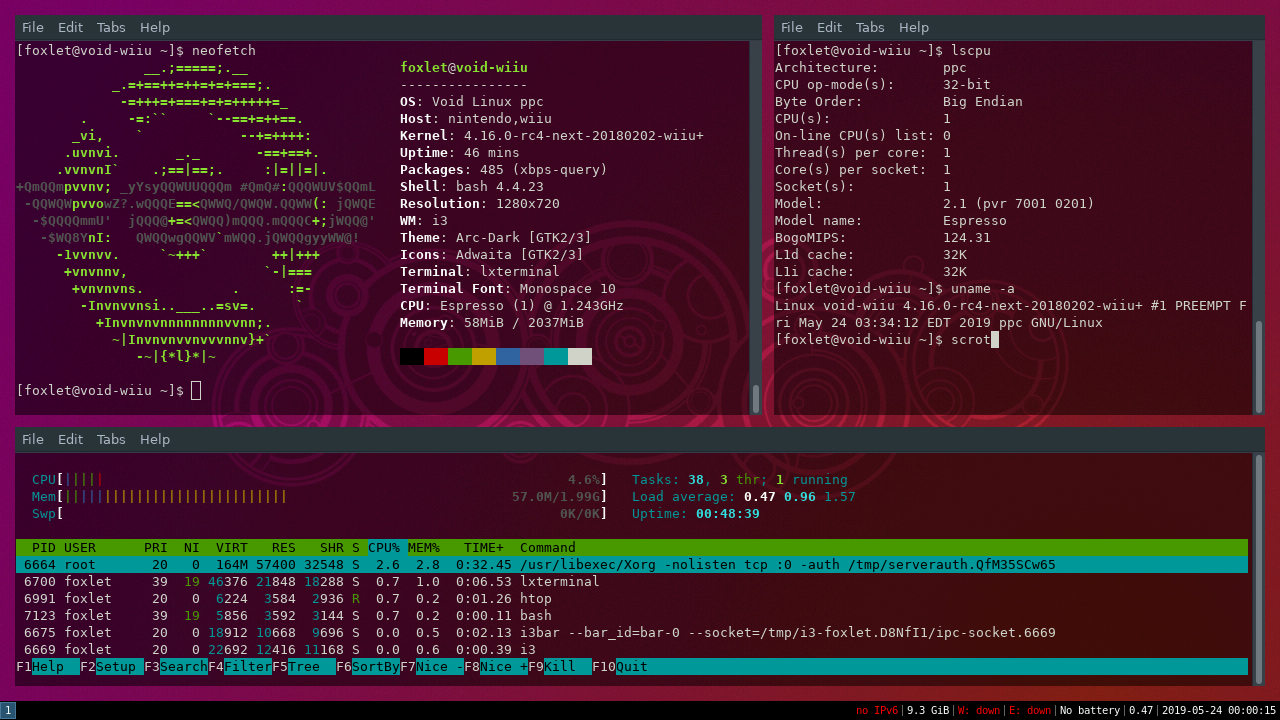The height and width of the screenshot is (720, 1280).
Task: Click the "Load average" line in htop
Action: click(x=744, y=497)
